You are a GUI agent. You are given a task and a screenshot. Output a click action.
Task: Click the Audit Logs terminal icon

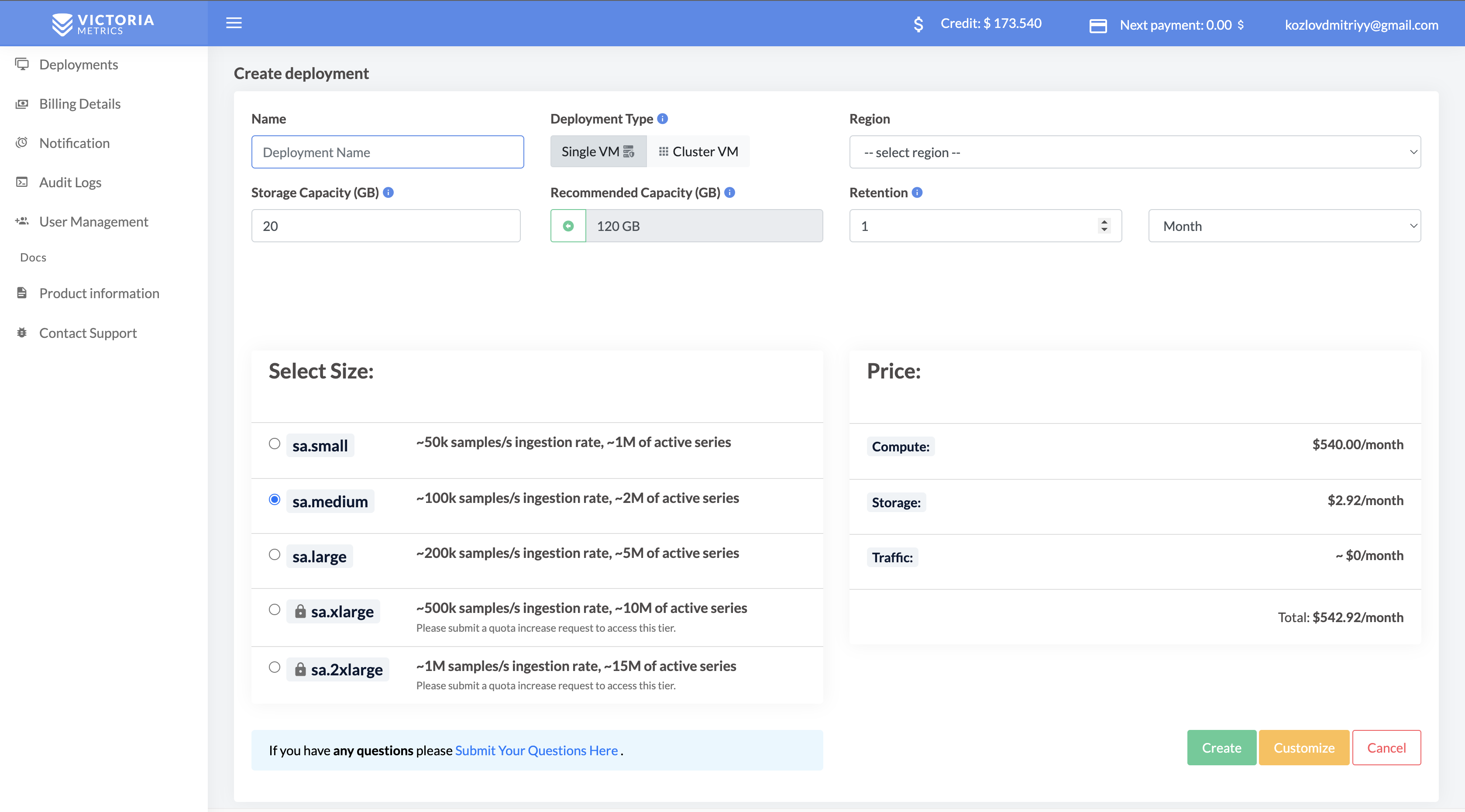coord(22,182)
